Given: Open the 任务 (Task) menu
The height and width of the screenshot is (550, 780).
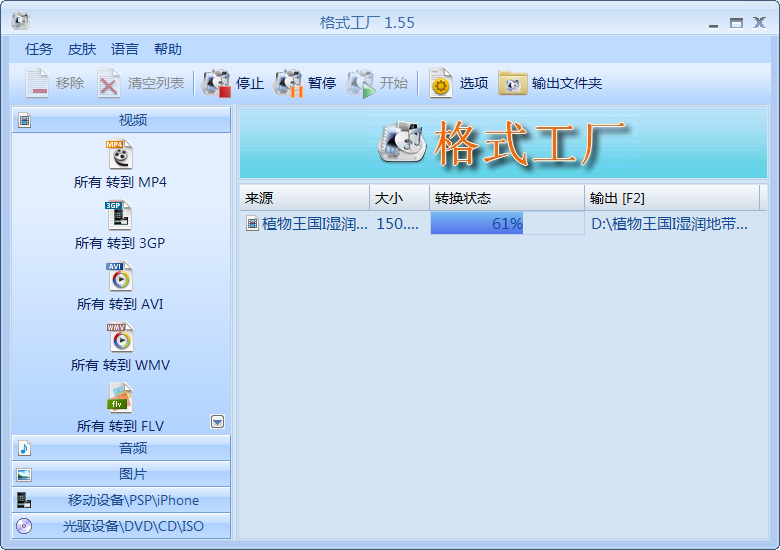Looking at the screenshot, I should tap(38, 49).
